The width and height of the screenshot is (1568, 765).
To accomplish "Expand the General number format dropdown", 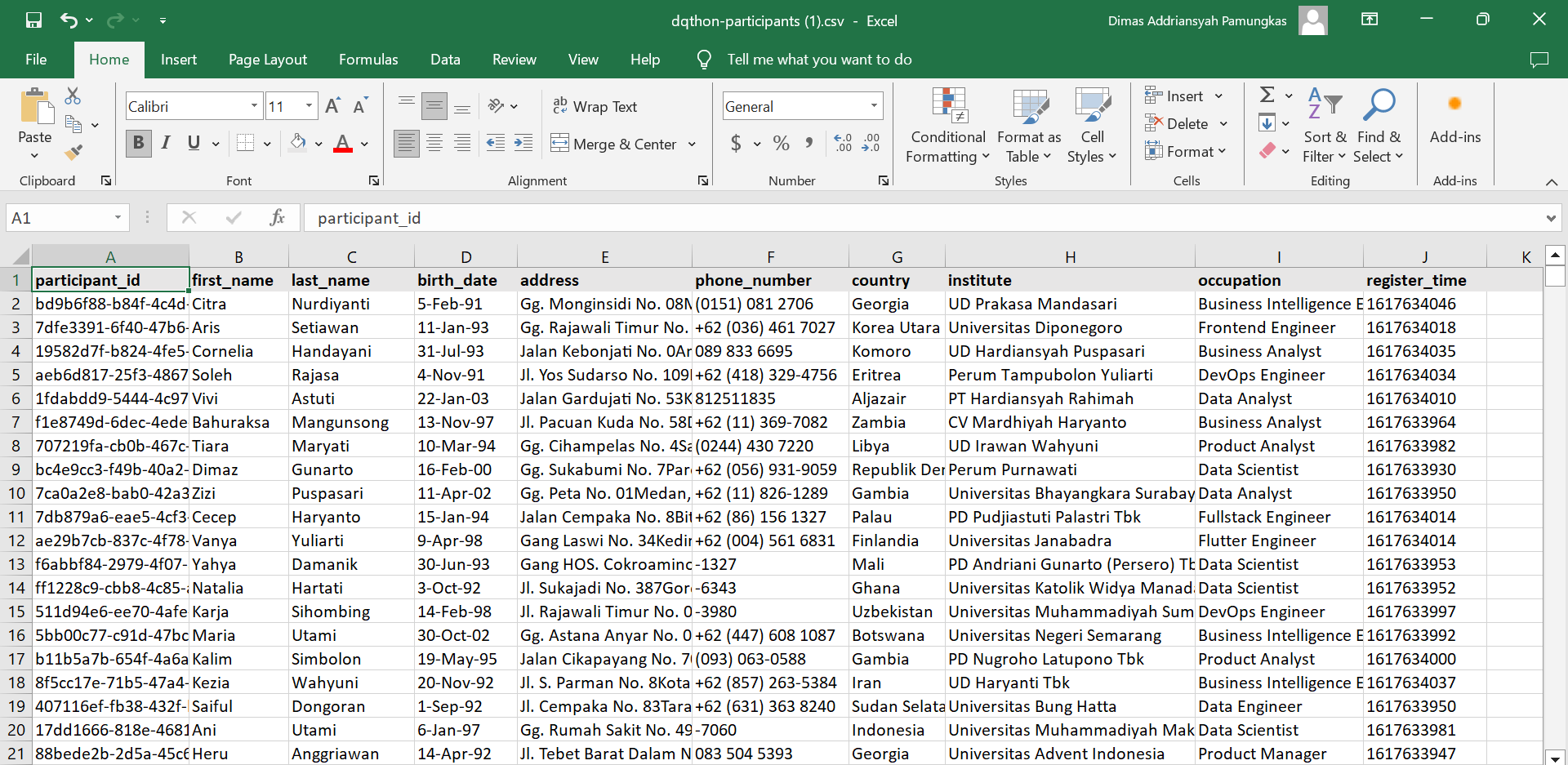I will pyautogui.click(x=874, y=106).
